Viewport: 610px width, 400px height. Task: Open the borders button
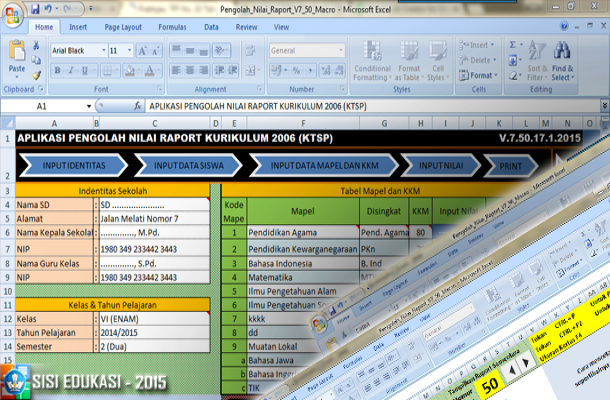click(107, 70)
